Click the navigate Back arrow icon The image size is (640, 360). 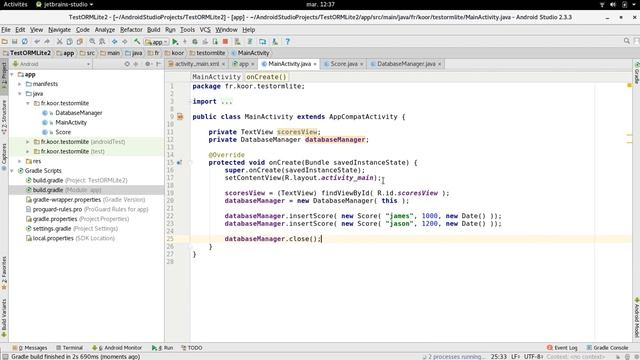115,42
